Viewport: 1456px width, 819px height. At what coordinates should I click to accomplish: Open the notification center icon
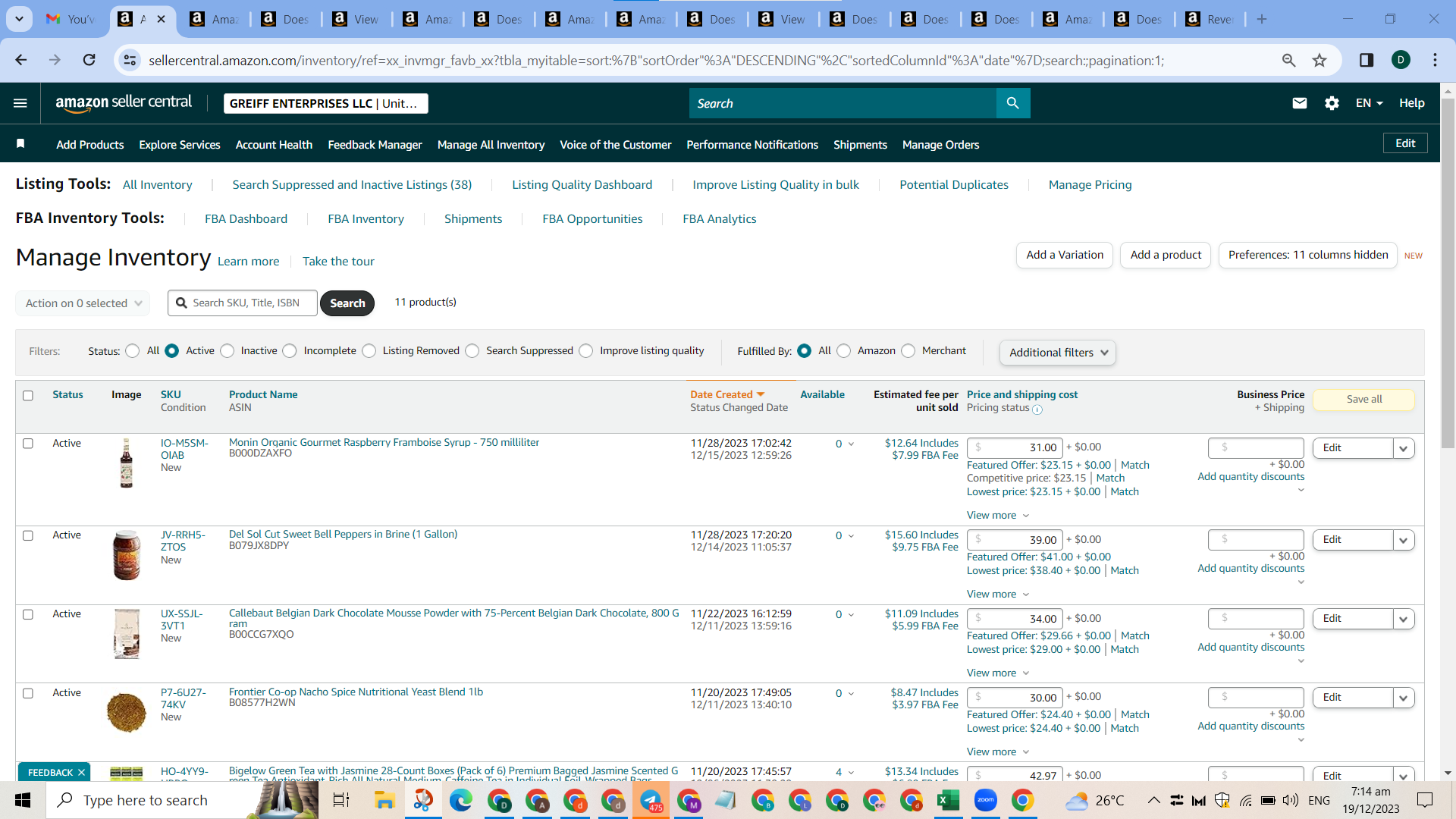pyautogui.click(x=1425, y=800)
